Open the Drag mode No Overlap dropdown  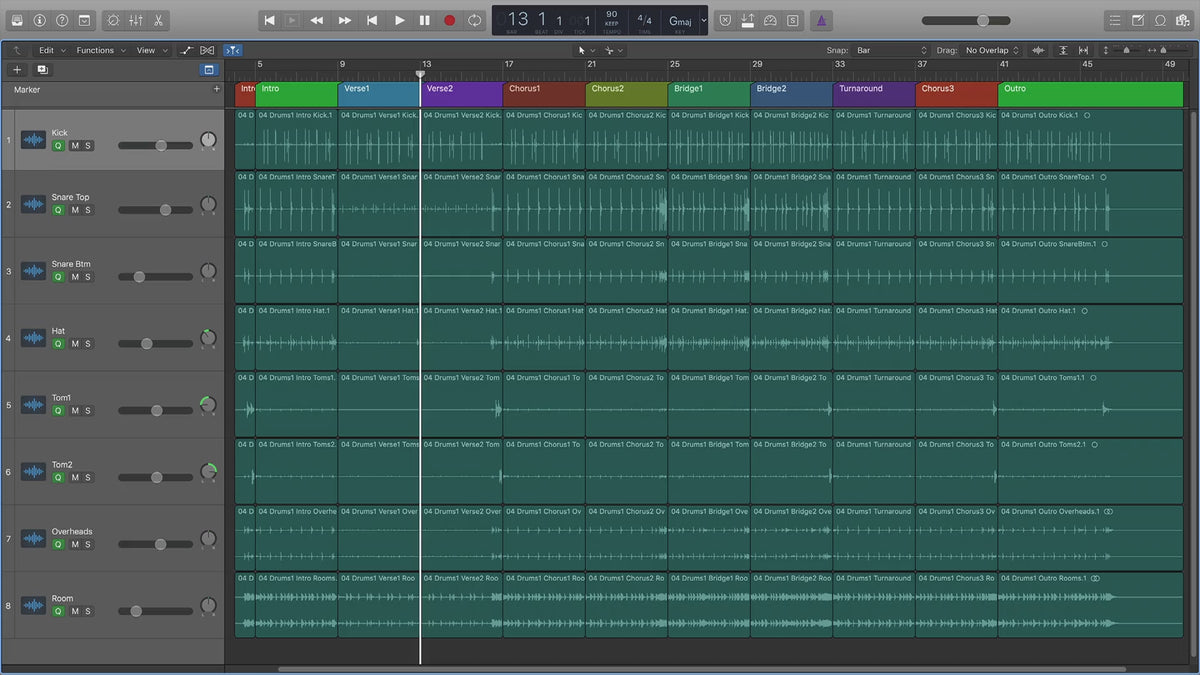(992, 50)
